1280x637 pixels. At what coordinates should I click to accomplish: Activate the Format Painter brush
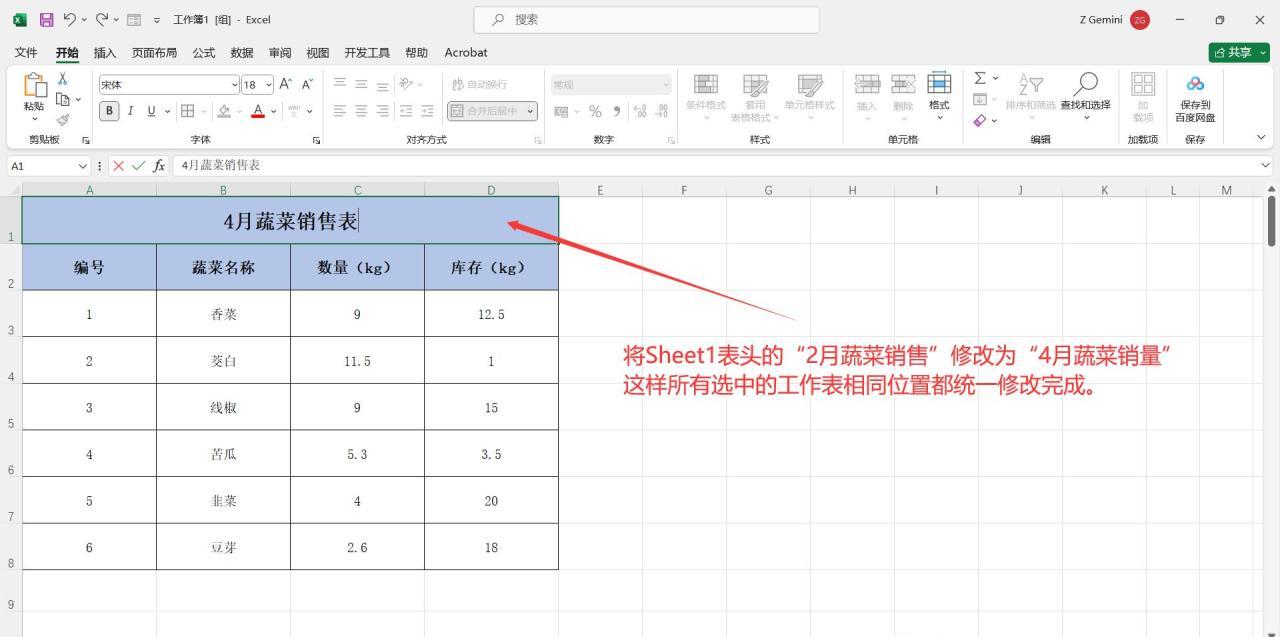(63, 119)
